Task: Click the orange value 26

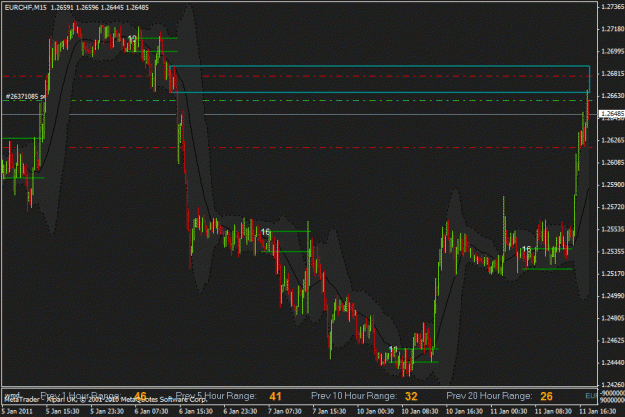Action: point(546,396)
